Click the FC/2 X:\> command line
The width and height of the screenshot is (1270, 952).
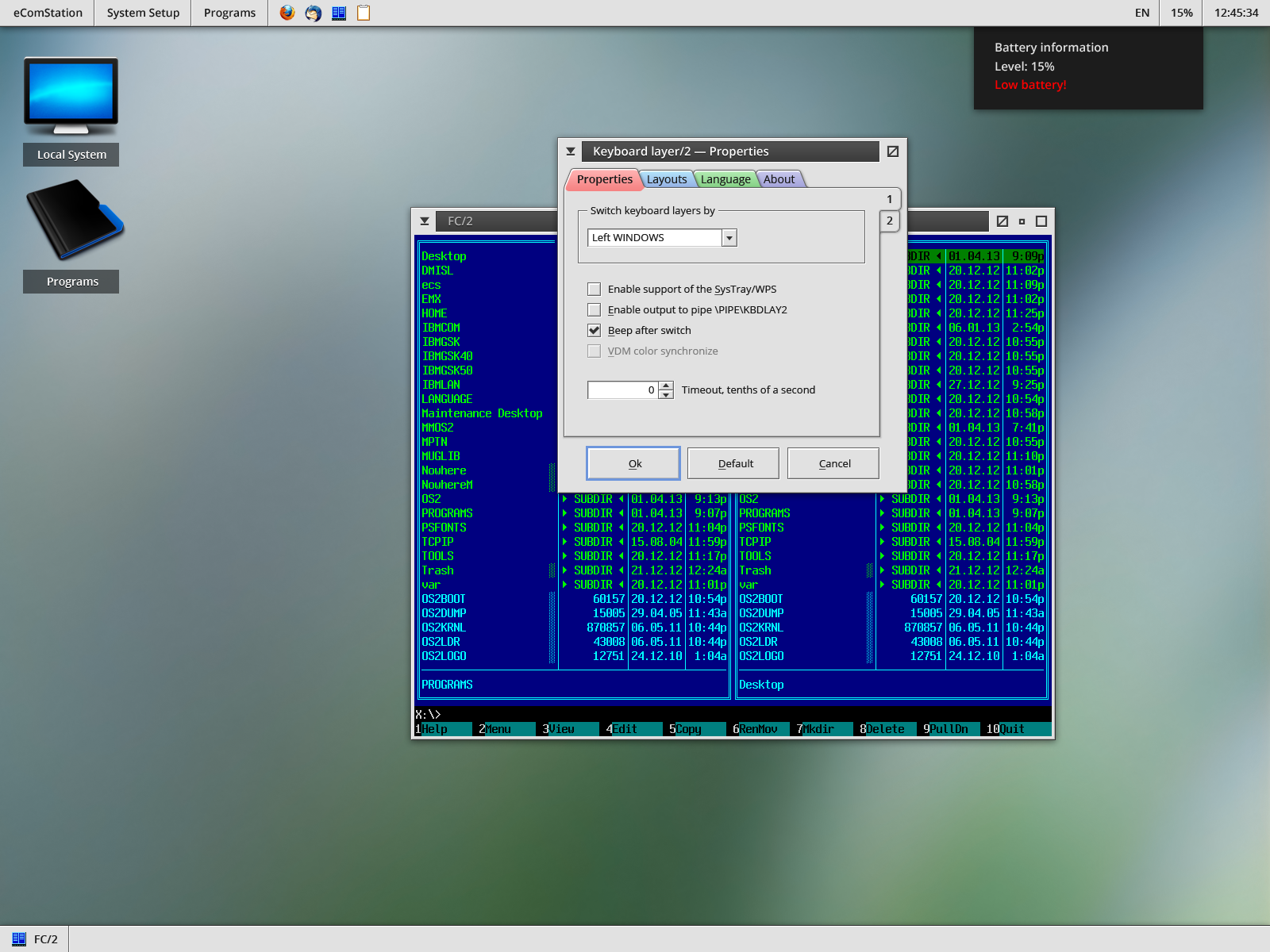tap(733, 715)
